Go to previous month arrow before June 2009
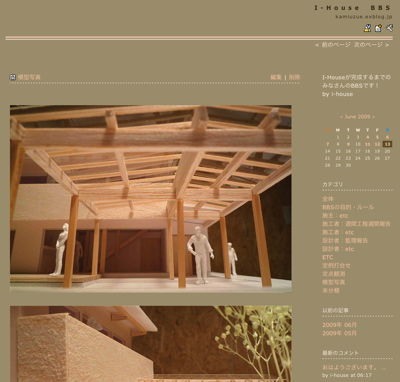The width and height of the screenshot is (400, 382). click(x=341, y=117)
